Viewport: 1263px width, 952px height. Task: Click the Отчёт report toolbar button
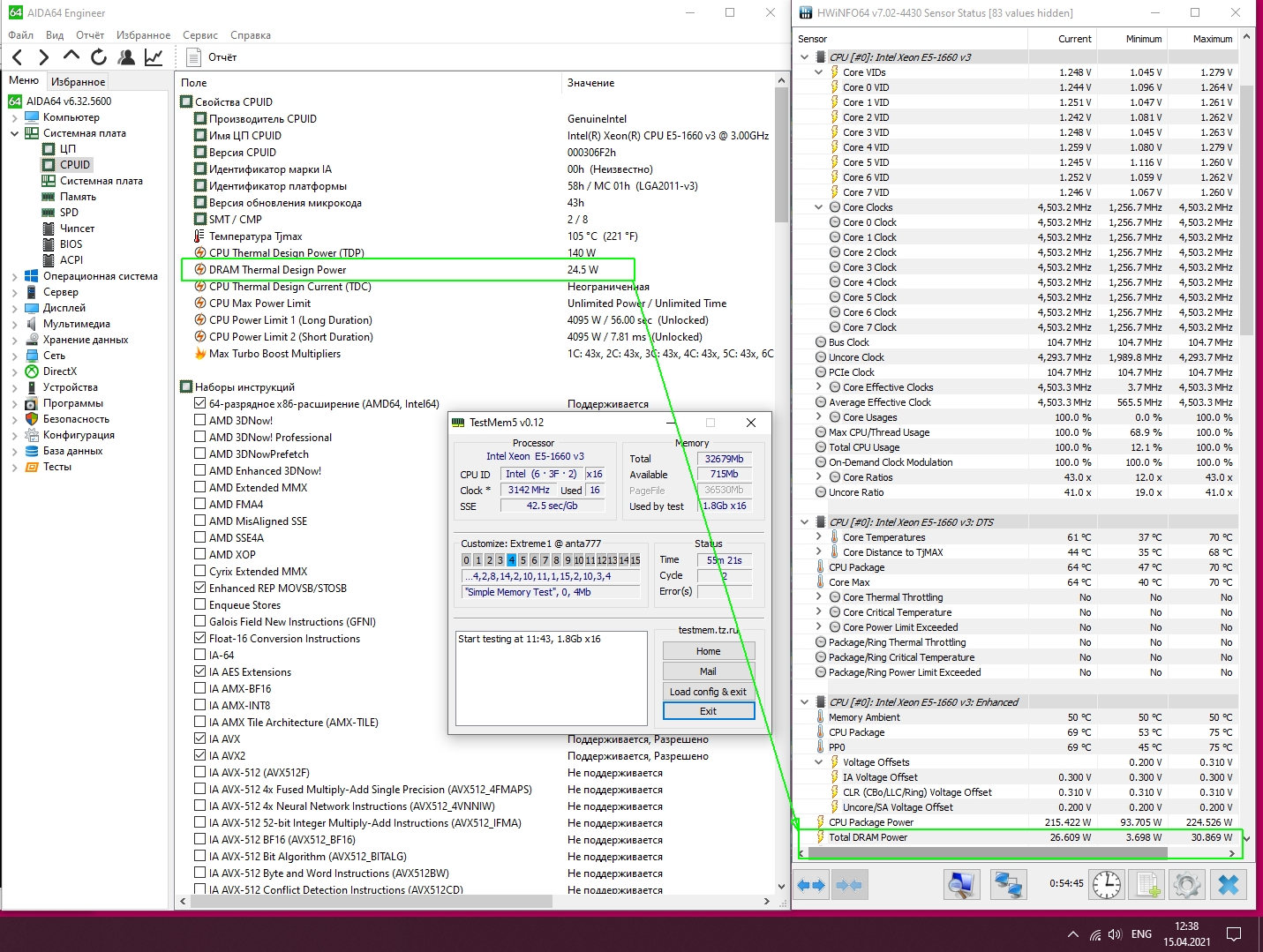212,57
